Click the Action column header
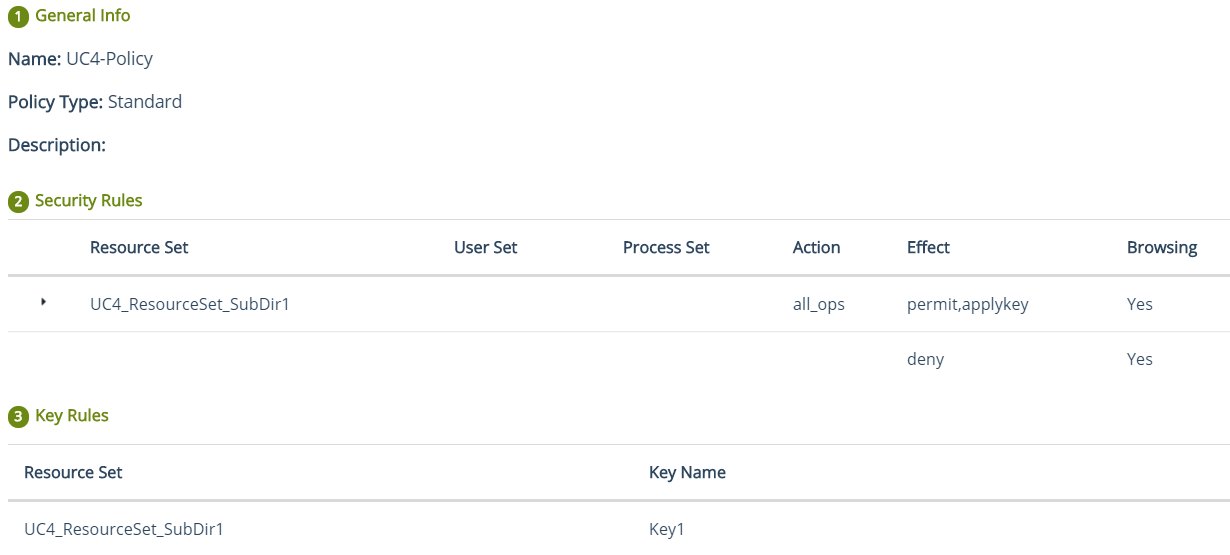This screenshot has height=555, width=1230. (816, 248)
